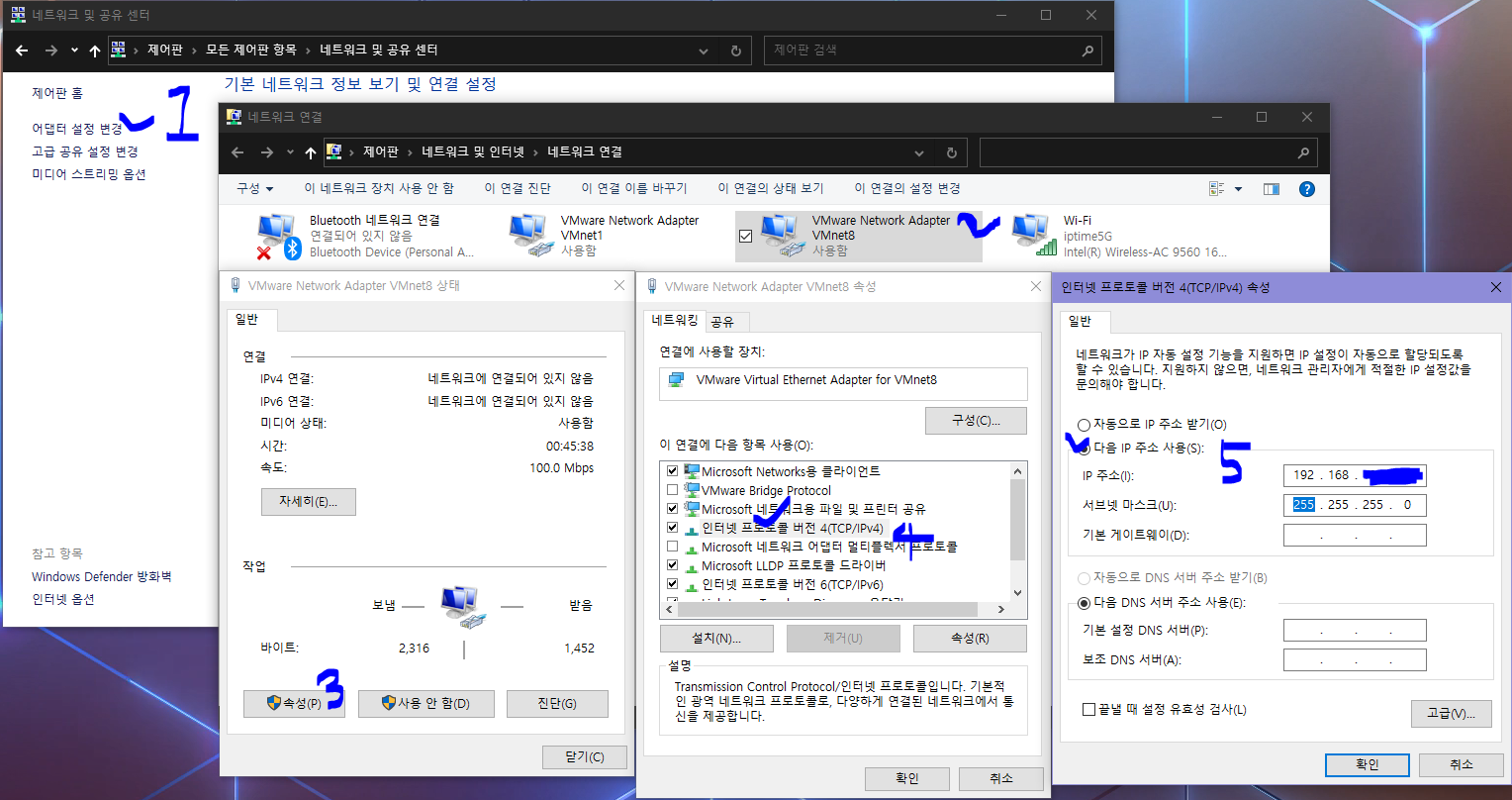1512x800 pixels.
Task: Open Windows Defender 방화벽 link
Action: pyautogui.click(x=102, y=576)
